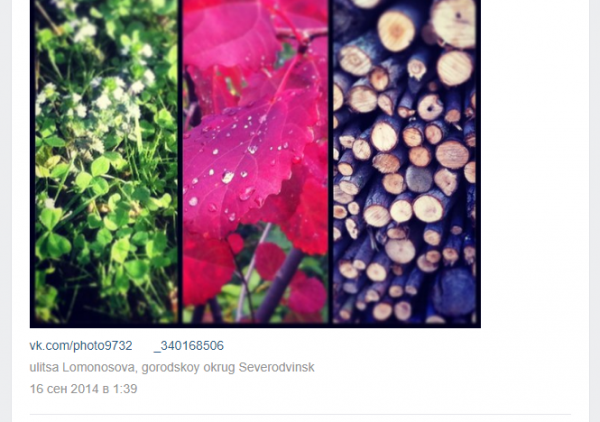Click the gray page margin on the right
This screenshot has height=422, width=600.
[595, 211]
